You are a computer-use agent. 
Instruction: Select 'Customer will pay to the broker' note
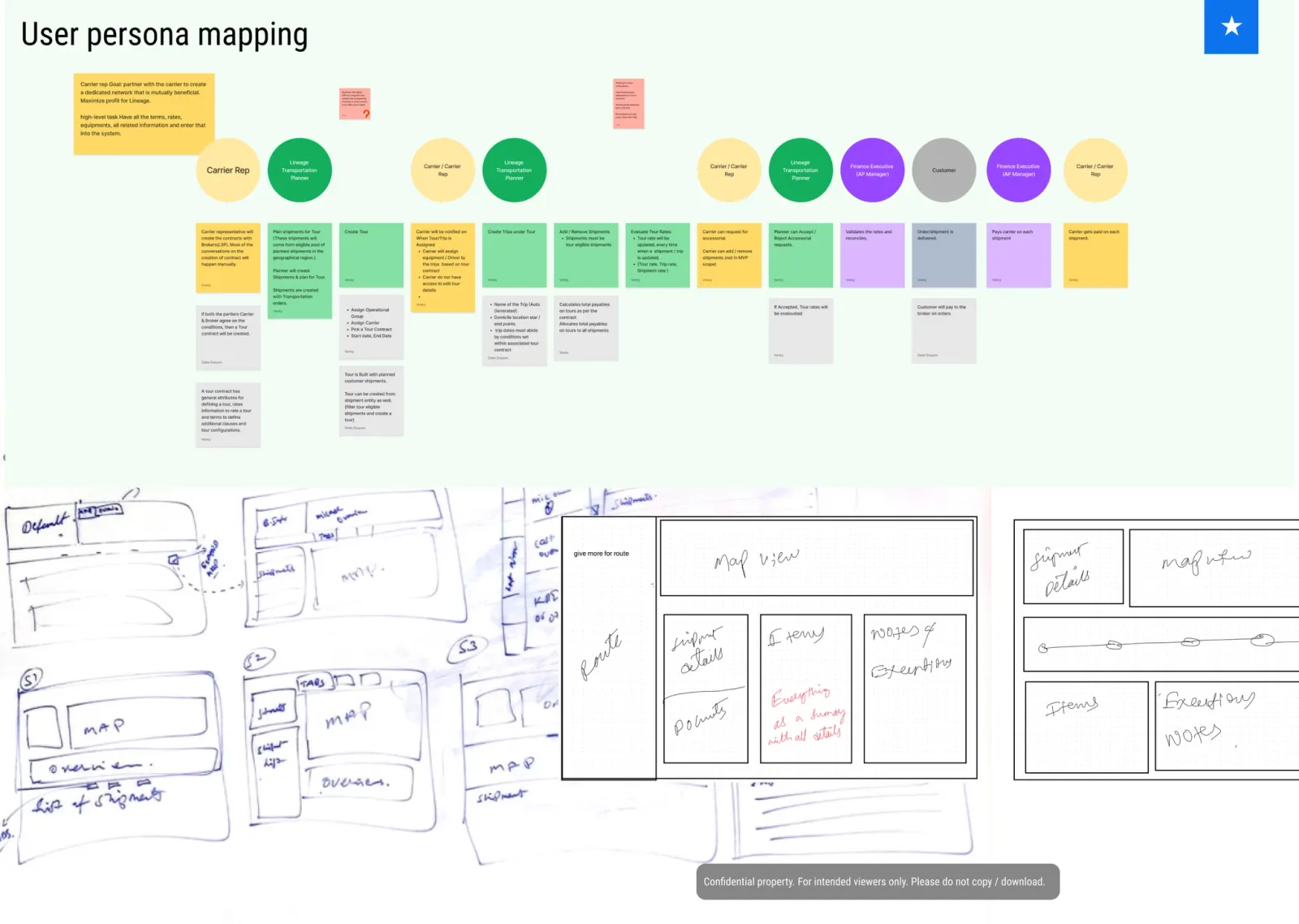[x=944, y=331]
